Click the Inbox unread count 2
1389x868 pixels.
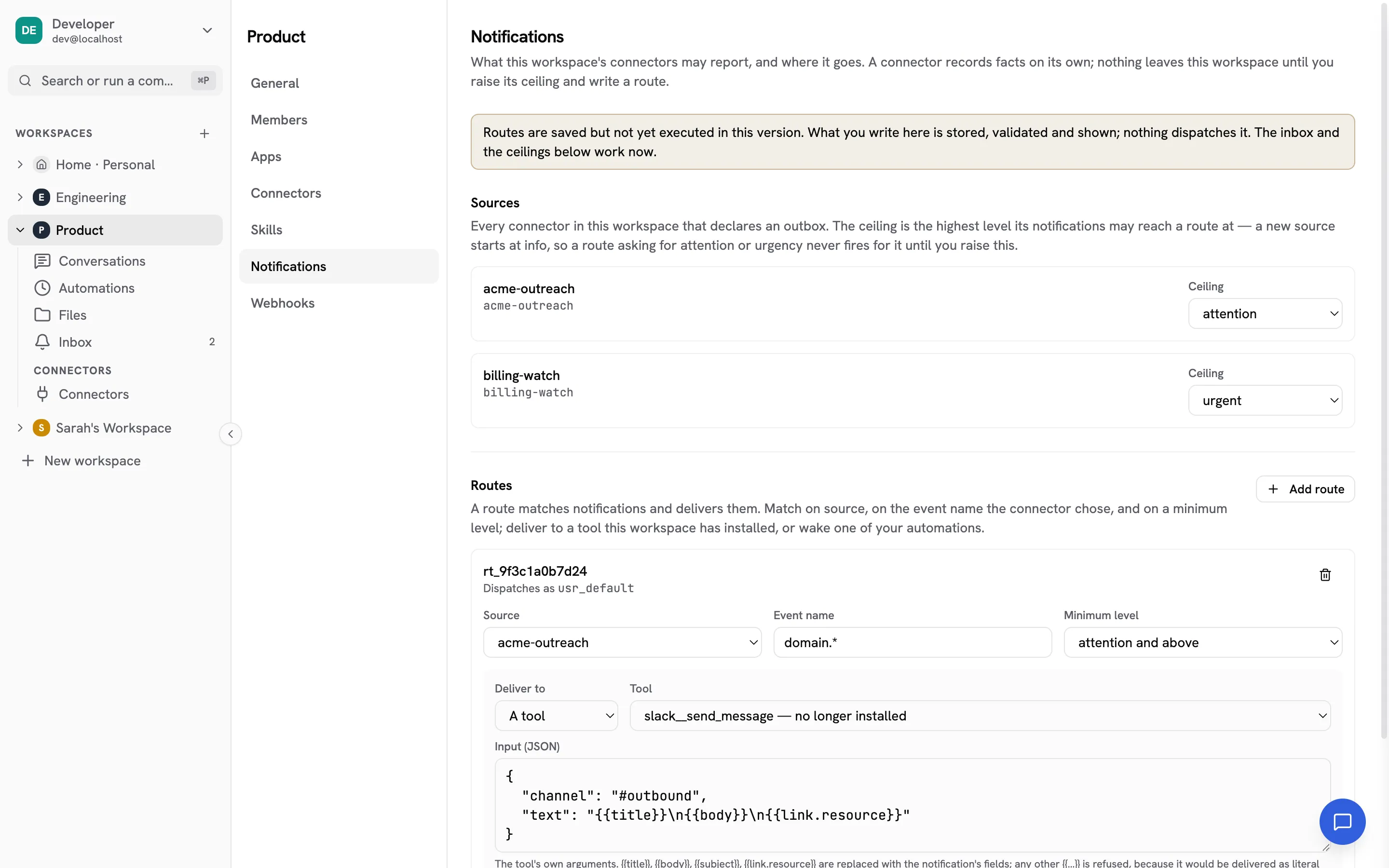pyautogui.click(x=212, y=342)
